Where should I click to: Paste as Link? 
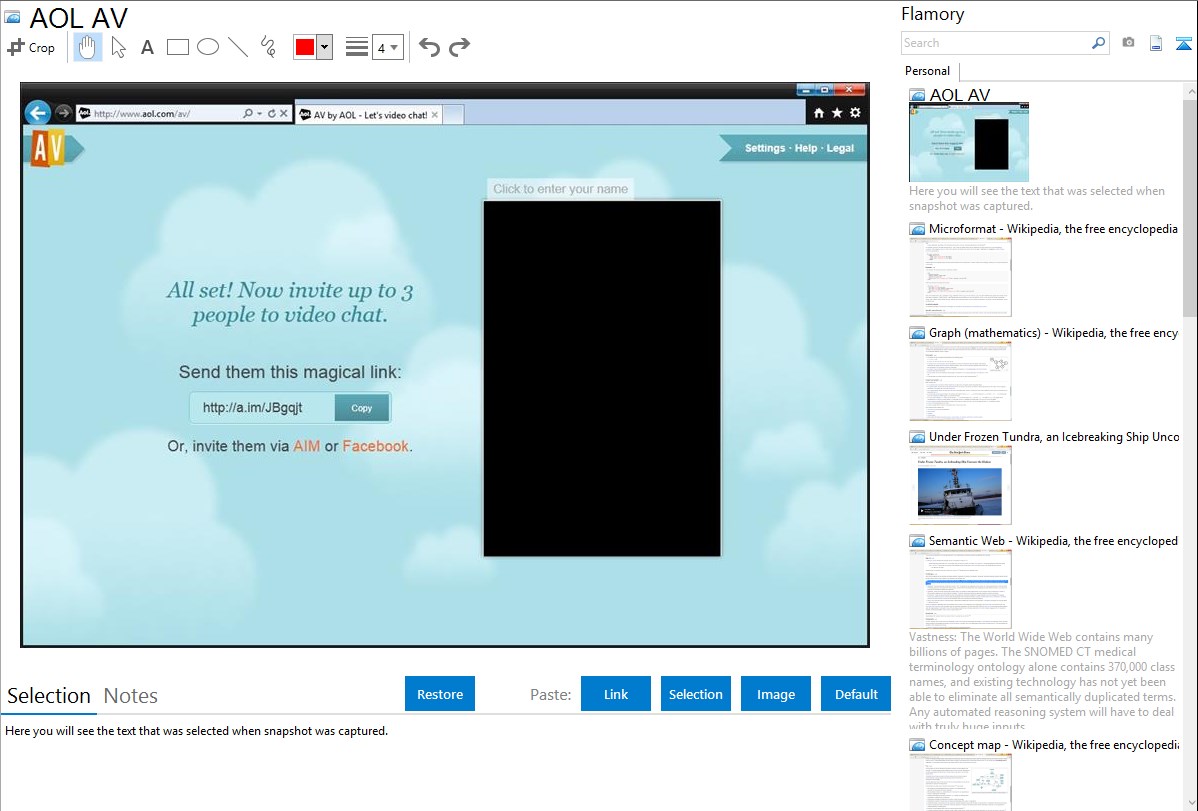click(616, 694)
